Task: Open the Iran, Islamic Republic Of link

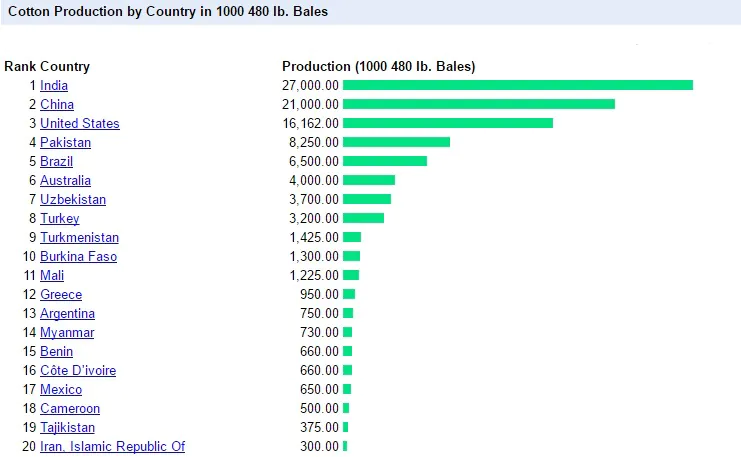Action: coord(112,446)
